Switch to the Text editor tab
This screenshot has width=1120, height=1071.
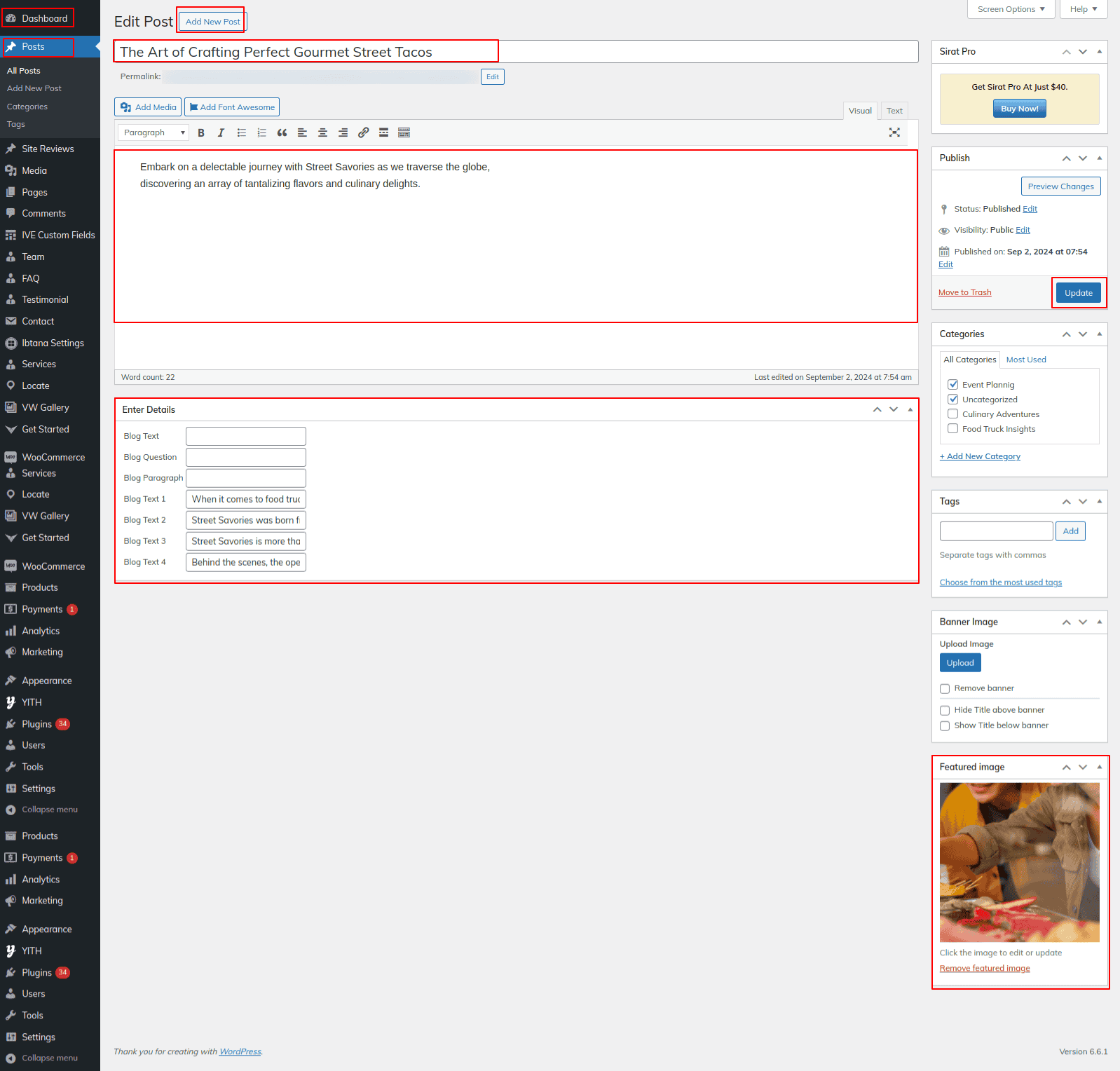tap(894, 111)
